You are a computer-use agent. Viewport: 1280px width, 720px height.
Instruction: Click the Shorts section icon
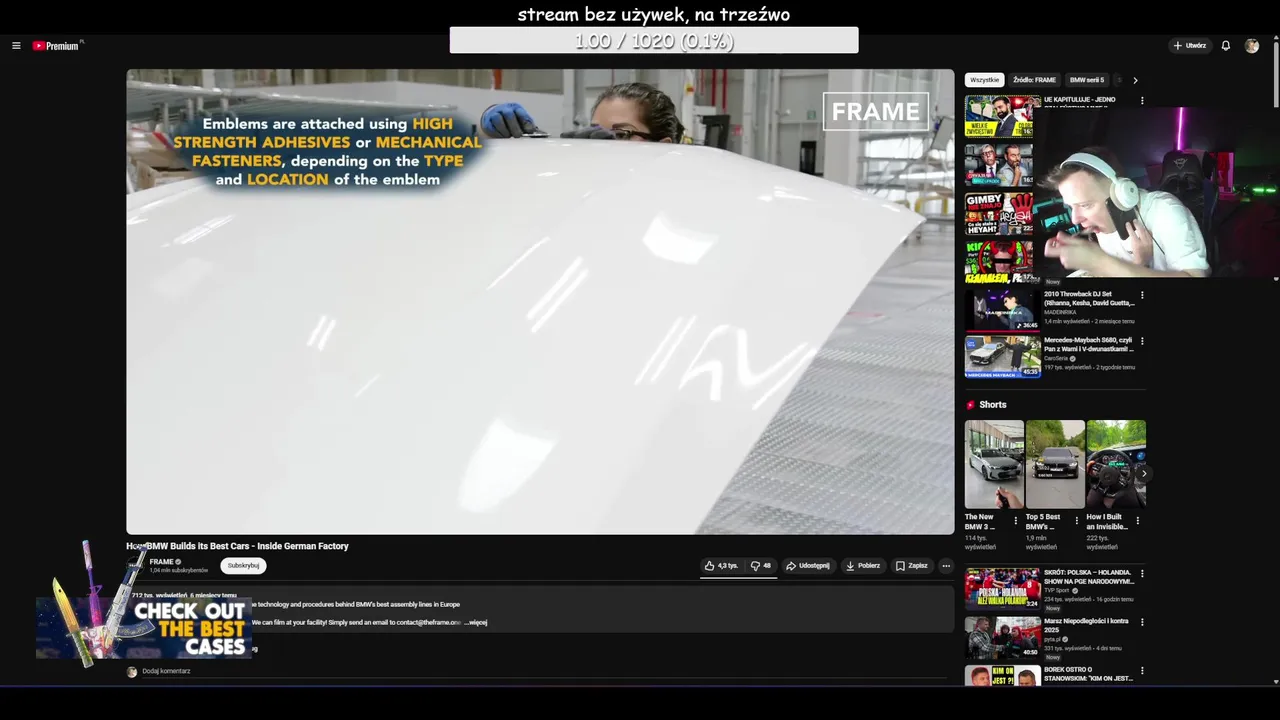[x=970, y=405]
